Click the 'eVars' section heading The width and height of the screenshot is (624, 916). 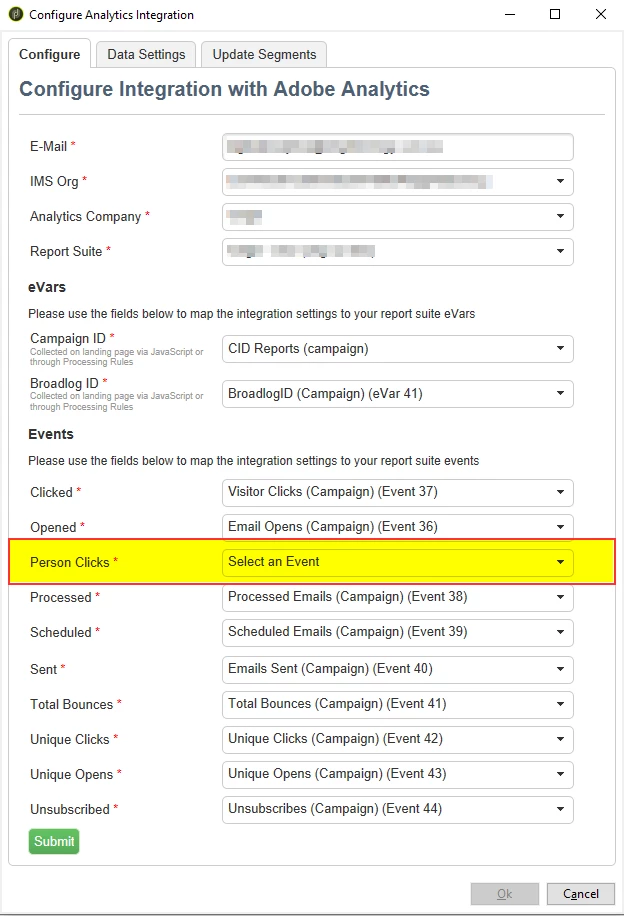click(x=47, y=287)
